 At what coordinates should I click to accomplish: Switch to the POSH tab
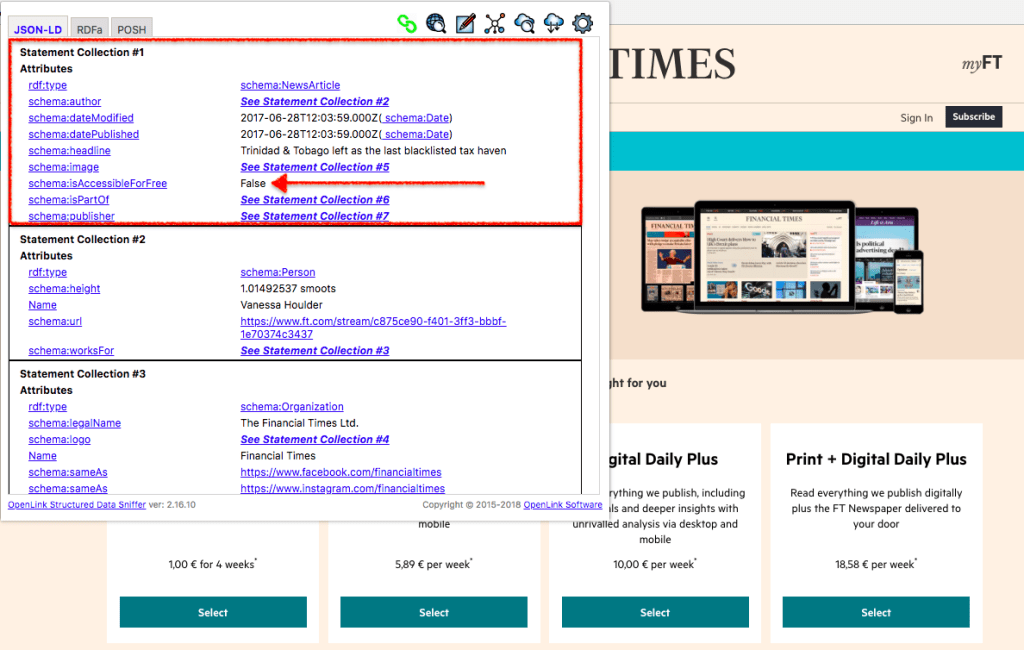132,29
